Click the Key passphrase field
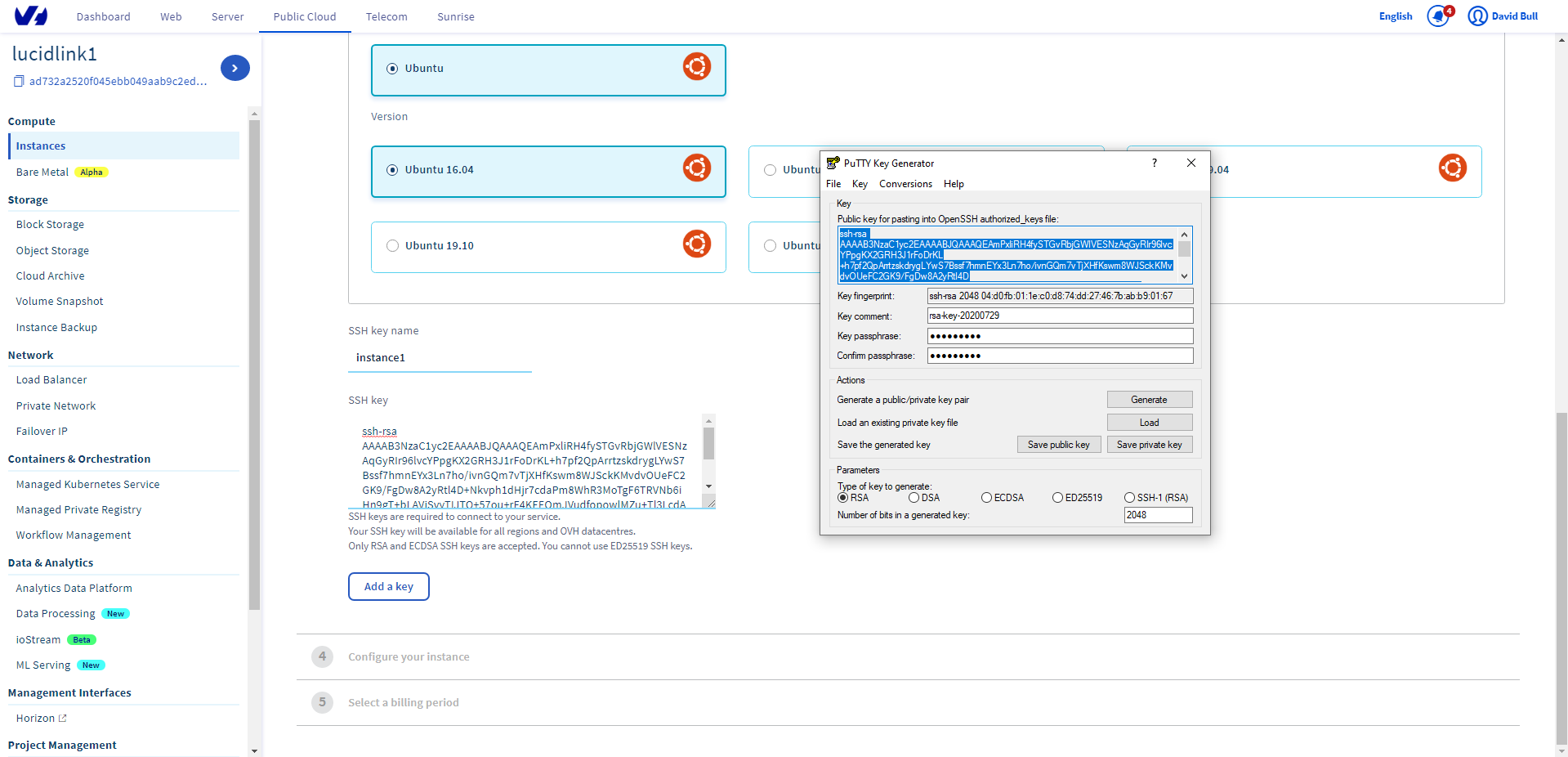The width and height of the screenshot is (1568, 757). (x=1060, y=336)
